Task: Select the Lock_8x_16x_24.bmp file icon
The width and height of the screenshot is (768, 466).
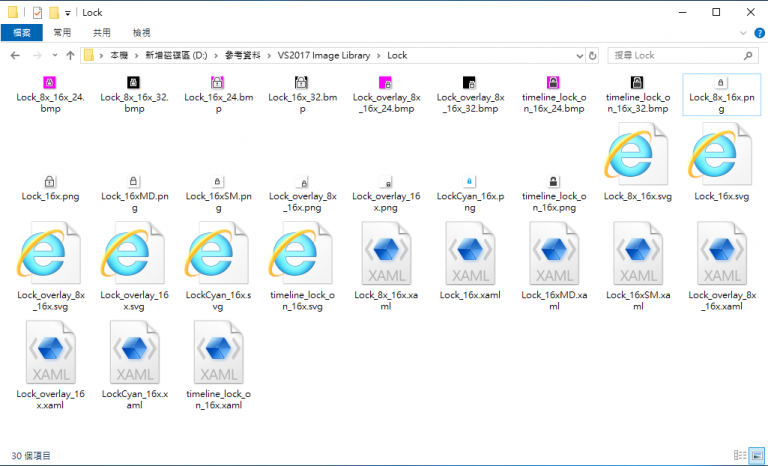Action: coord(49,83)
